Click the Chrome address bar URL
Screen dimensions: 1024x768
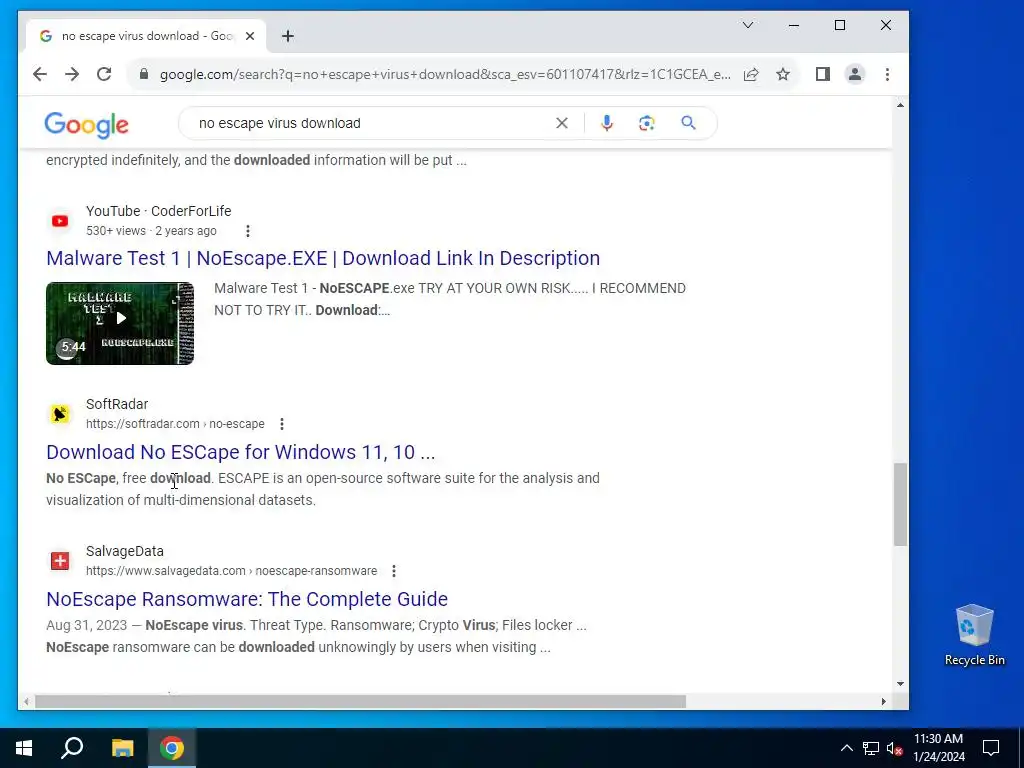click(x=445, y=74)
